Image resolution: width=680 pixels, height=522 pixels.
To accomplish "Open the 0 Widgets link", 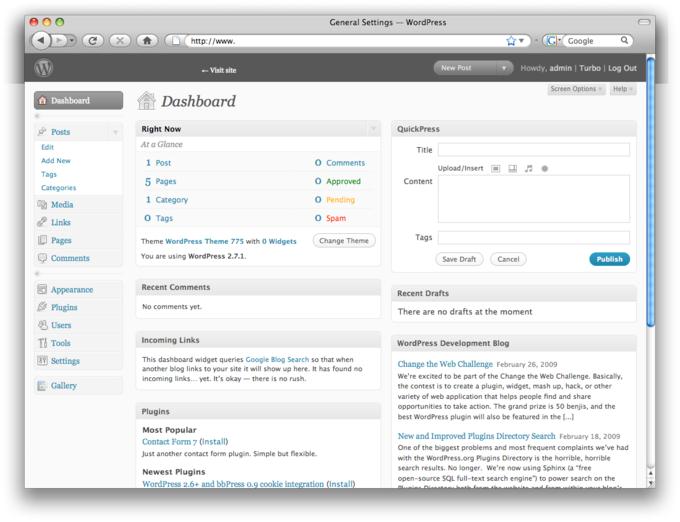I will 279,241.
